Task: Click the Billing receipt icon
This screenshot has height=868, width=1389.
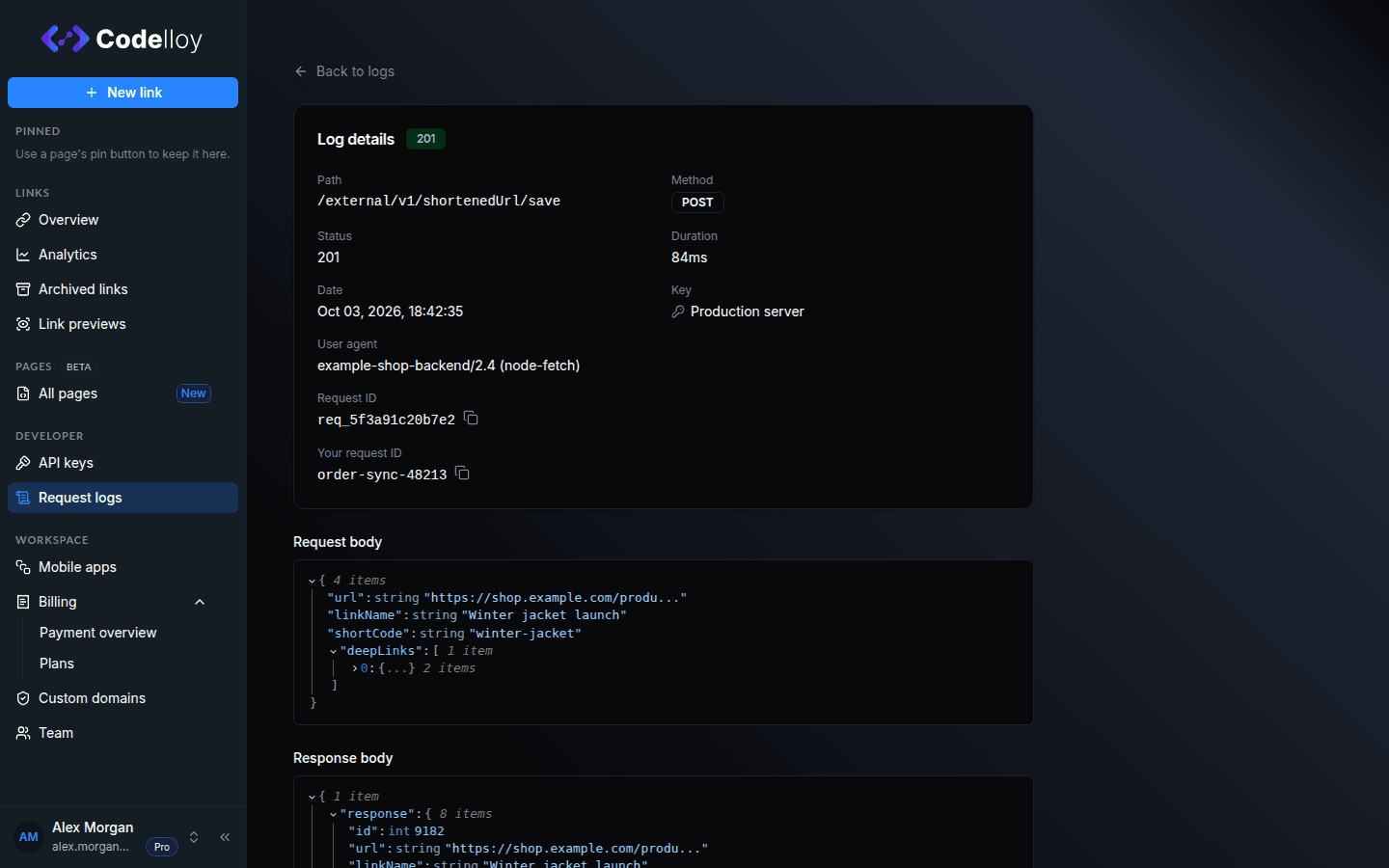Action: [x=23, y=602]
